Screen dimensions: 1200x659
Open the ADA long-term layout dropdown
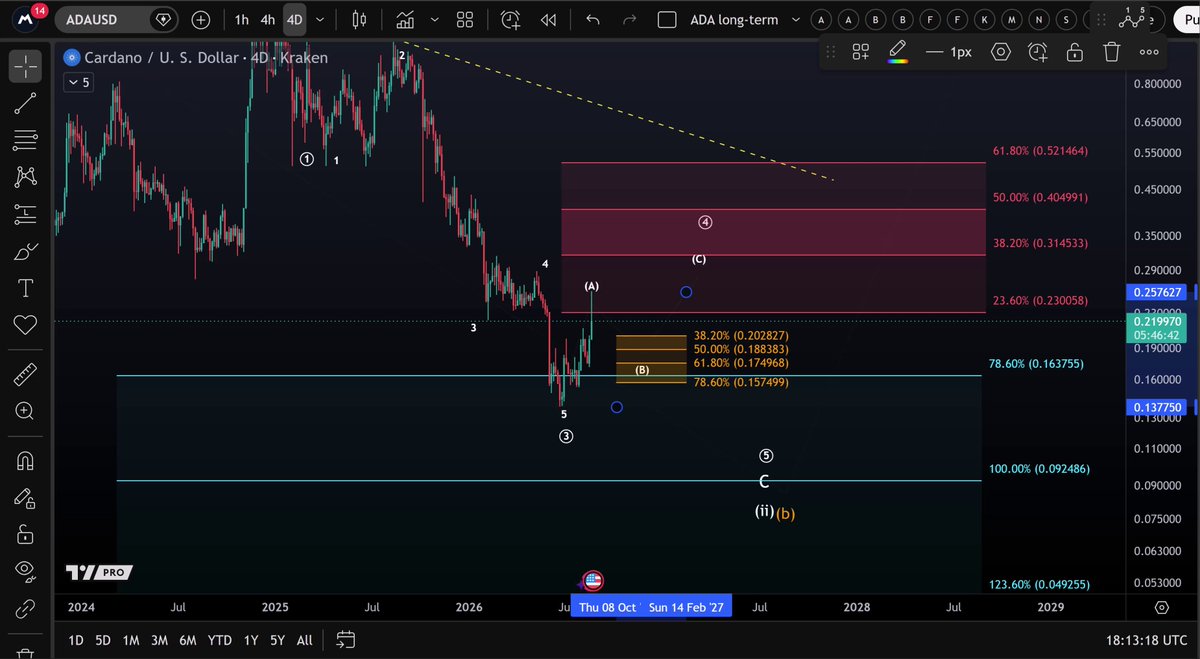tap(797, 20)
